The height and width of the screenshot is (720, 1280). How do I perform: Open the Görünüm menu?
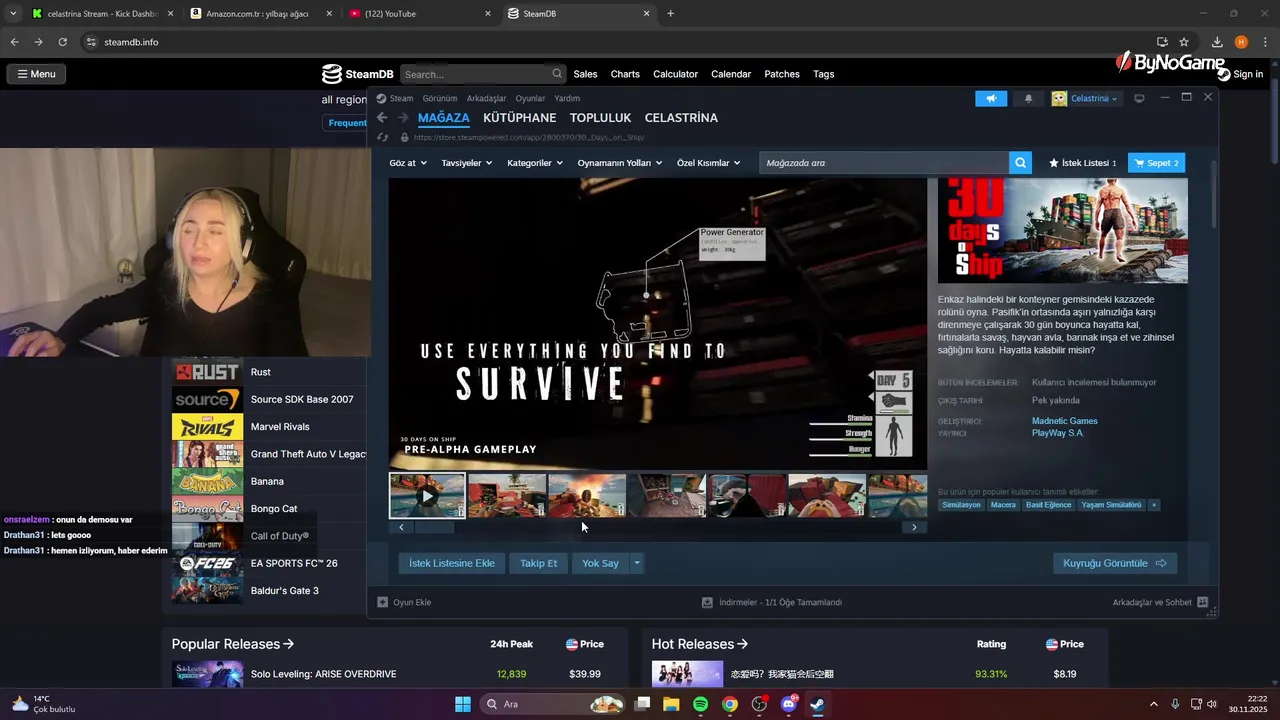(440, 98)
